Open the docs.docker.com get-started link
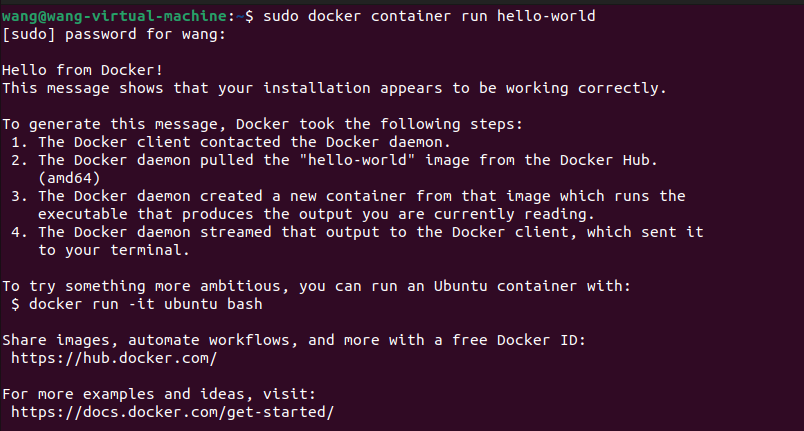The width and height of the screenshot is (804, 431). coord(171,411)
